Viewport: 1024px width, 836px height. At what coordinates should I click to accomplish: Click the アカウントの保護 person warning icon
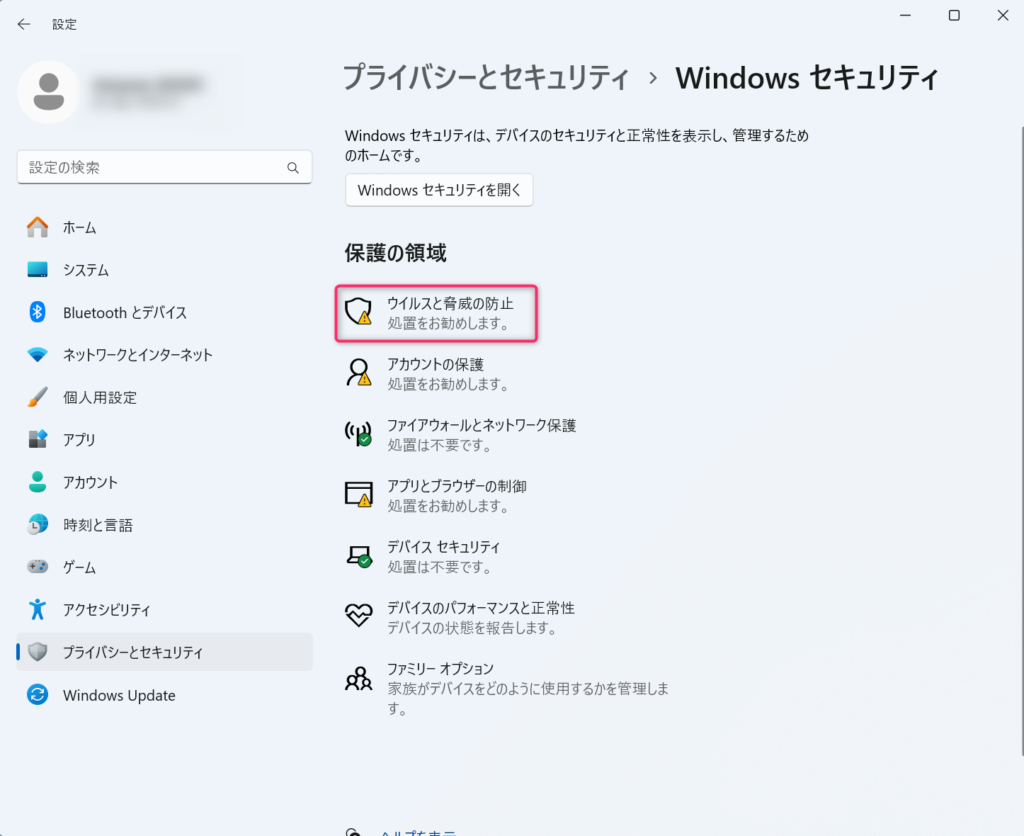[x=359, y=373]
